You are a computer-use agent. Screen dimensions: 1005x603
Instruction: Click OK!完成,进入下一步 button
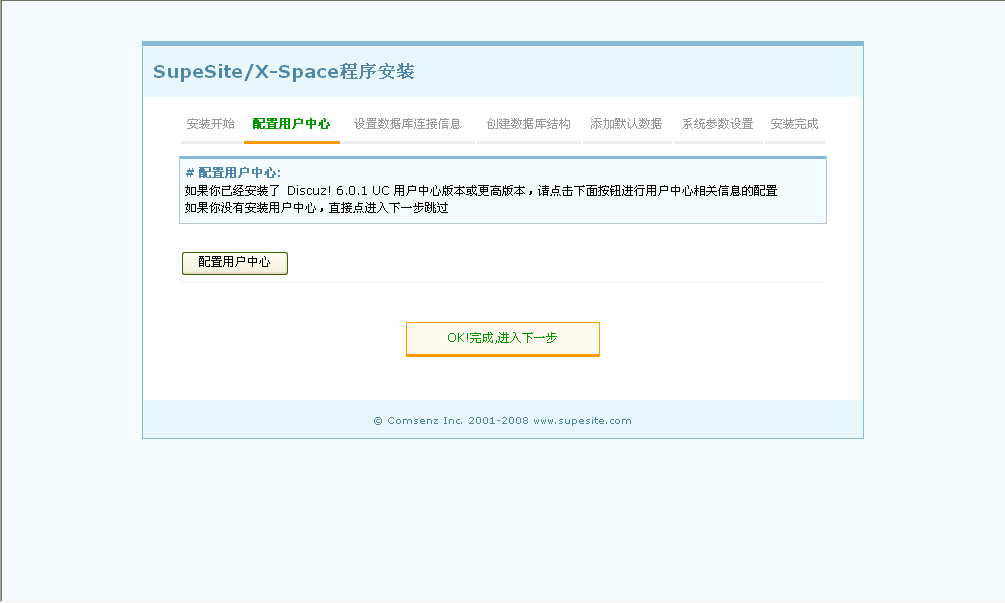point(502,339)
